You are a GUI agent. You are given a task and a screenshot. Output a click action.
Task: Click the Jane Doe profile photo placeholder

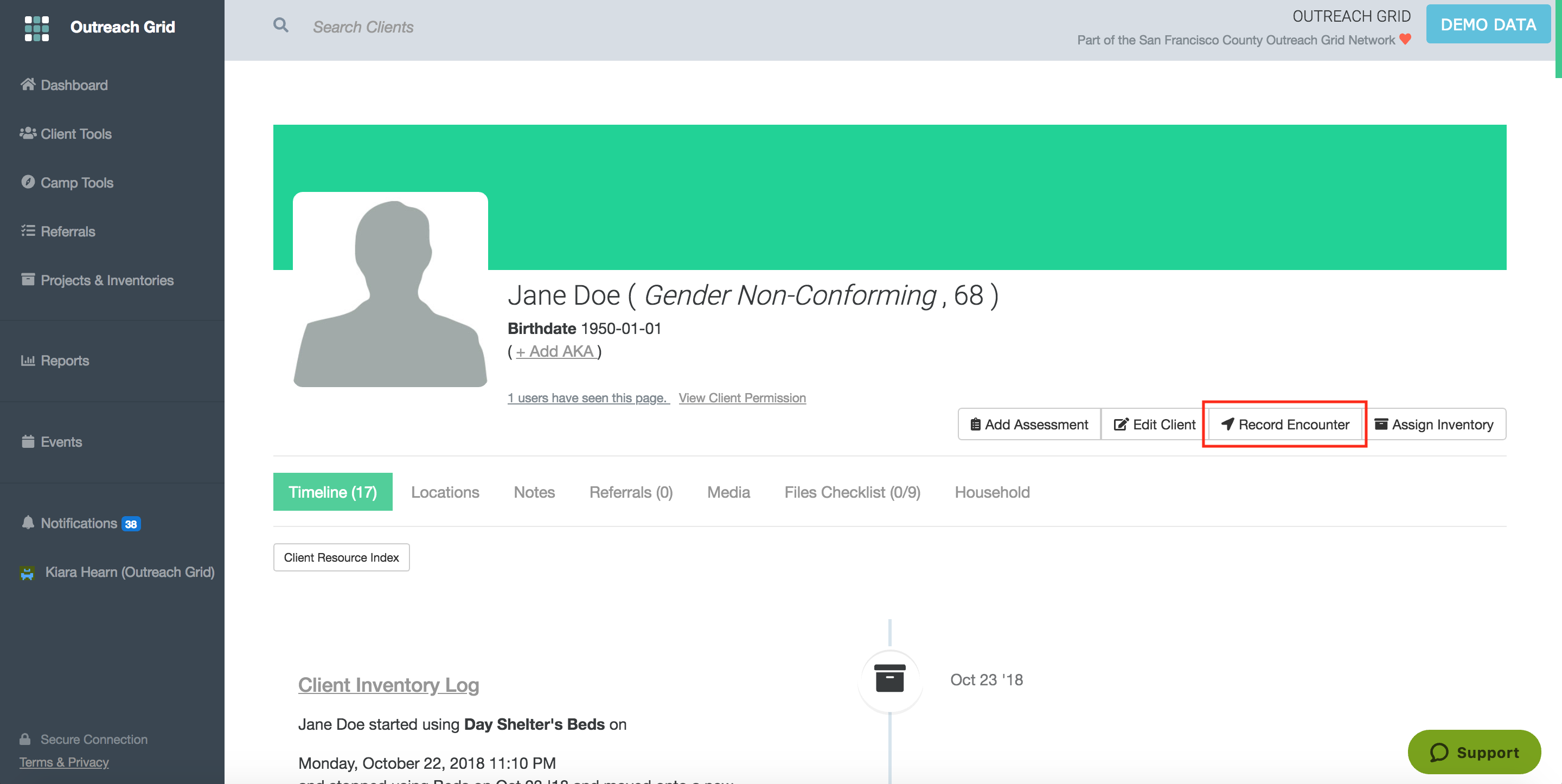tap(390, 290)
